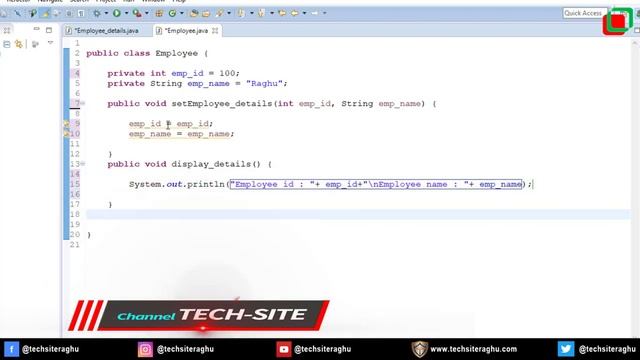Maximize the left view panel
The height and width of the screenshot is (360, 640).
pos(49,30)
